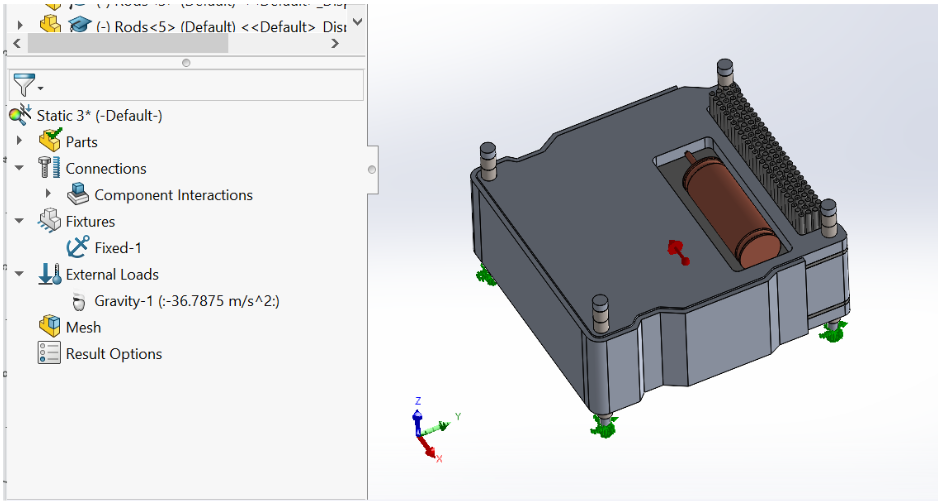Screen dimensions: 938x504
Task: Click the coordinate triad Z axis
Action: pyautogui.click(x=418, y=417)
